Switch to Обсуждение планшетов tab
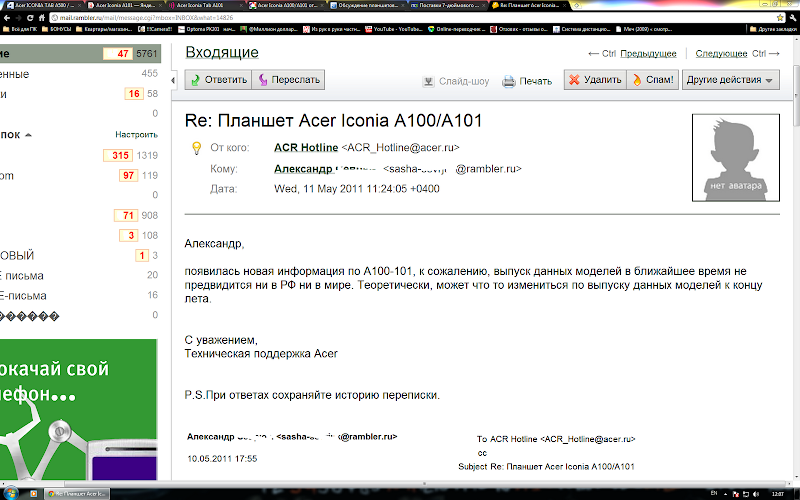Image resolution: width=800 pixels, height=500 pixels. 368,5
